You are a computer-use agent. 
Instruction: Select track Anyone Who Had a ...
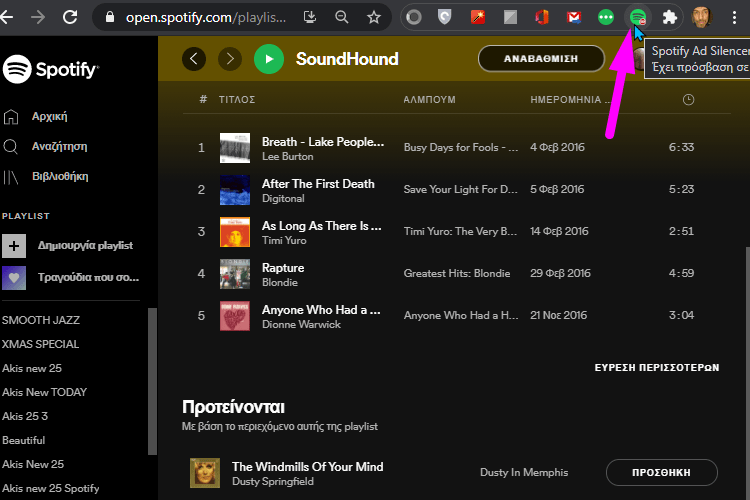(x=321, y=310)
